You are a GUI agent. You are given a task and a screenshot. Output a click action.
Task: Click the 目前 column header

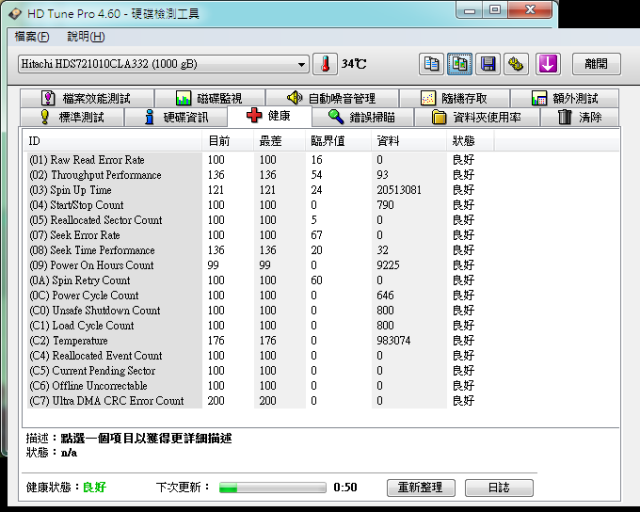[227, 141]
